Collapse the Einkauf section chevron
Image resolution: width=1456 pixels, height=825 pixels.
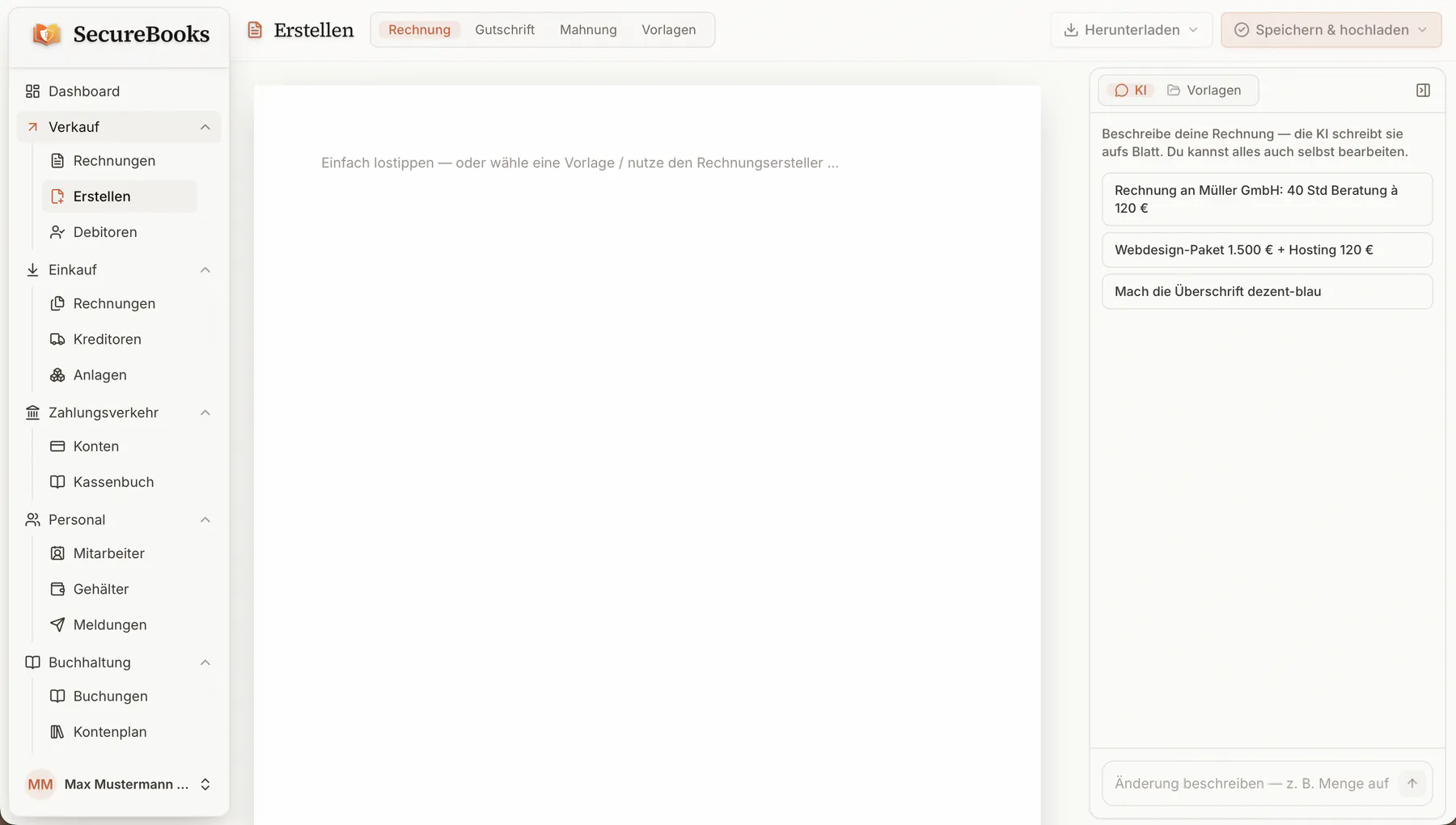(x=205, y=270)
